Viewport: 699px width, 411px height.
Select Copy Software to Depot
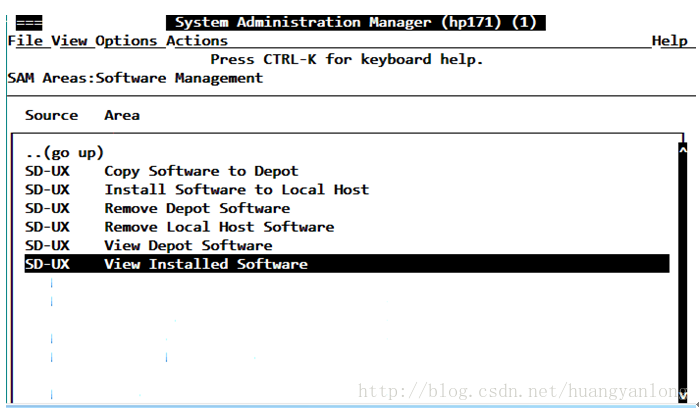tap(347, 171)
